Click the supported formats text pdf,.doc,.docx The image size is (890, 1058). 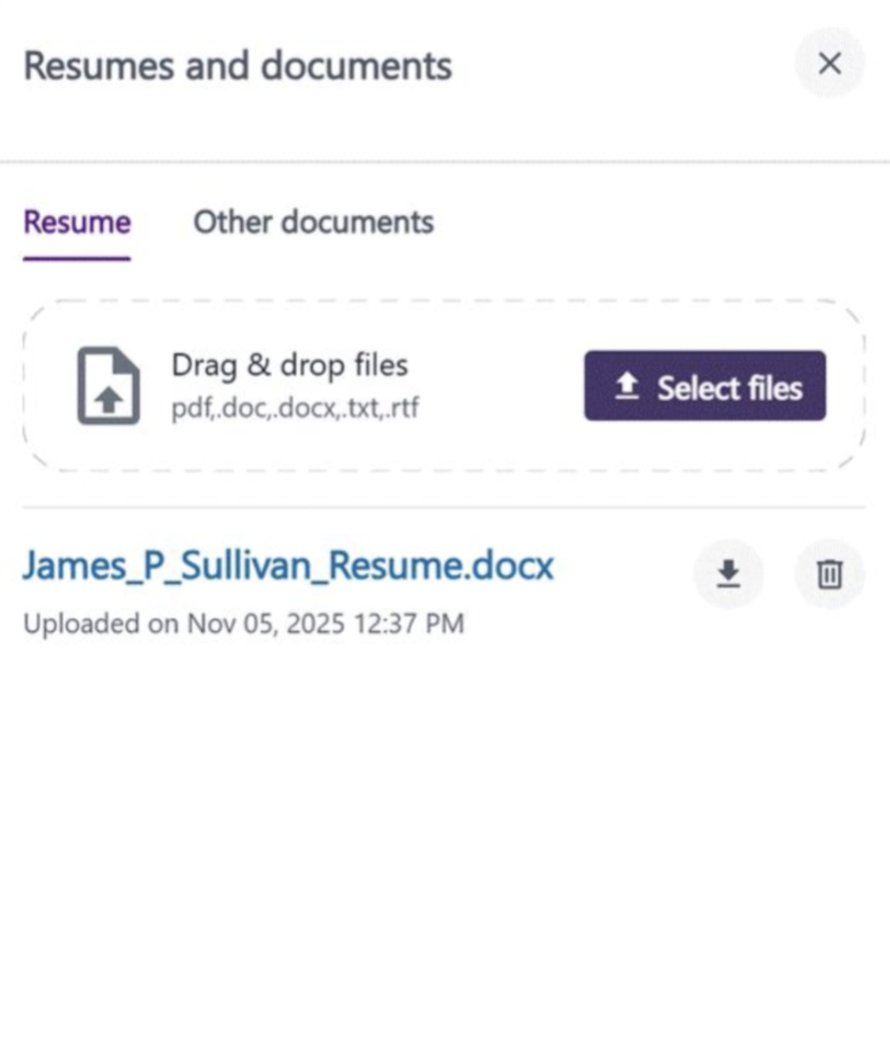[x=295, y=409]
